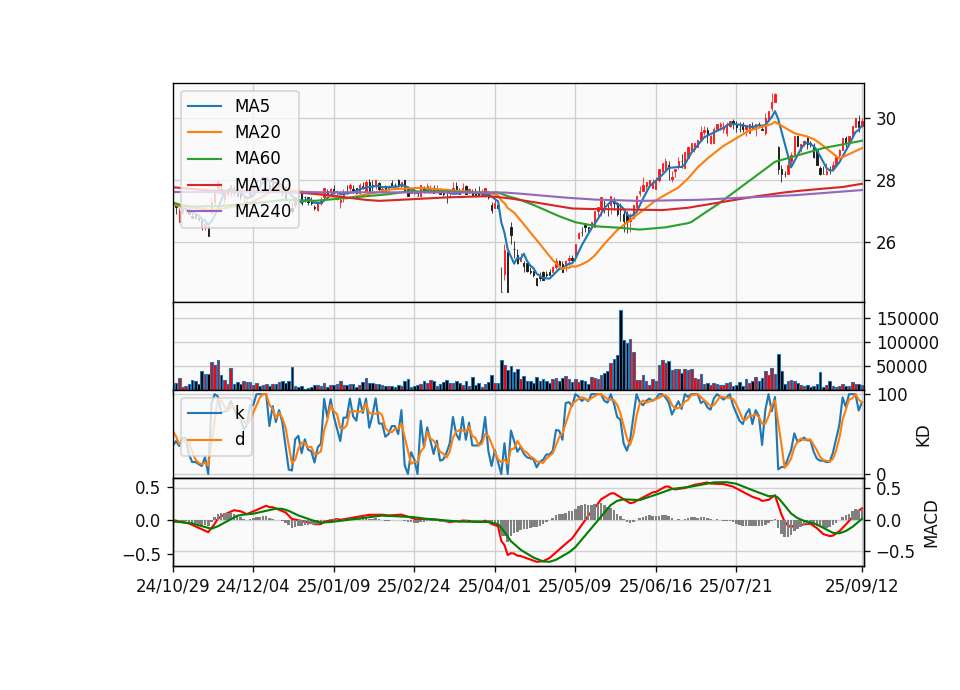Click the highest candlestick peak above 30
The height and width of the screenshot is (690, 960).
(x=775, y=99)
